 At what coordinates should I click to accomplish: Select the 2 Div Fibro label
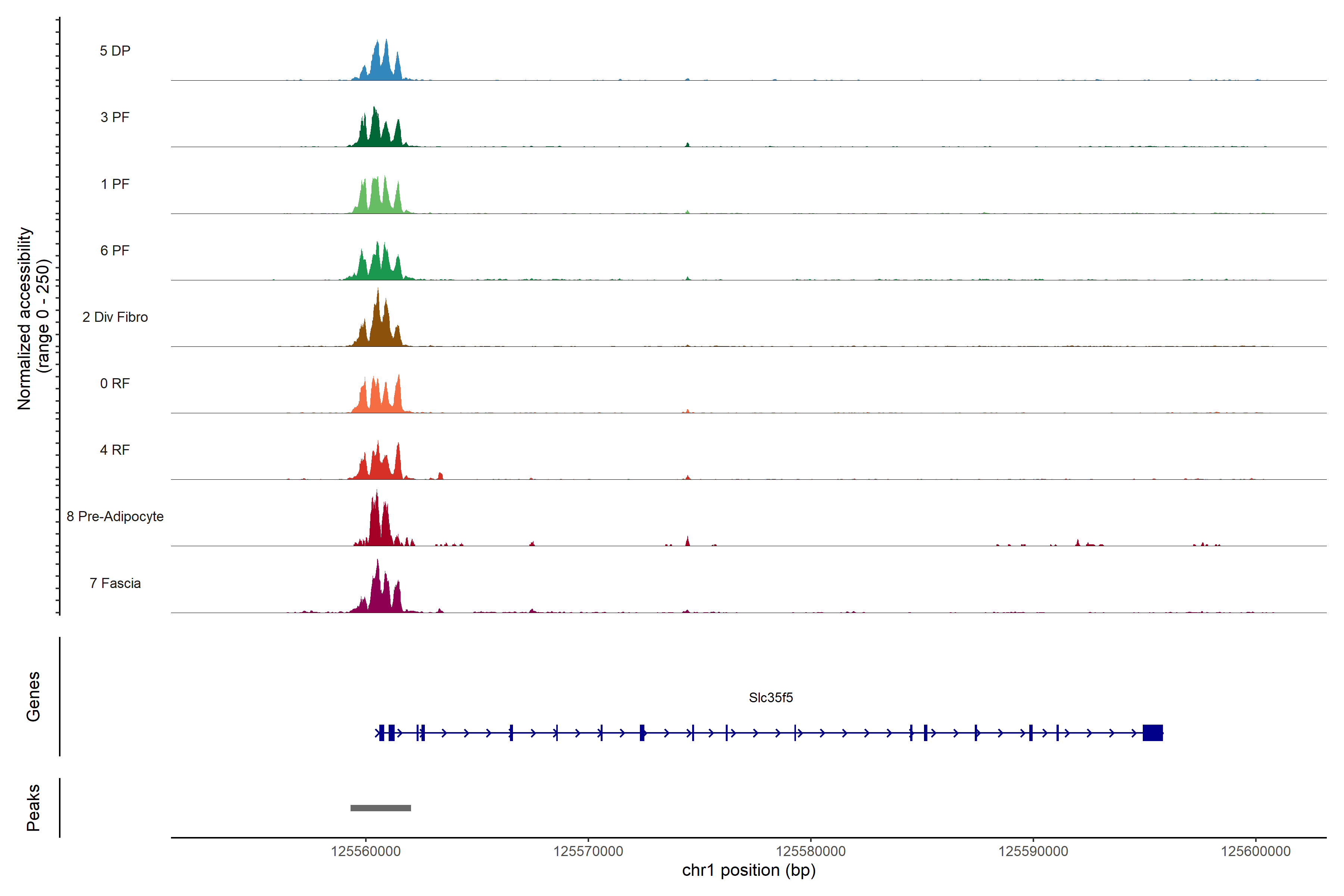pos(115,317)
